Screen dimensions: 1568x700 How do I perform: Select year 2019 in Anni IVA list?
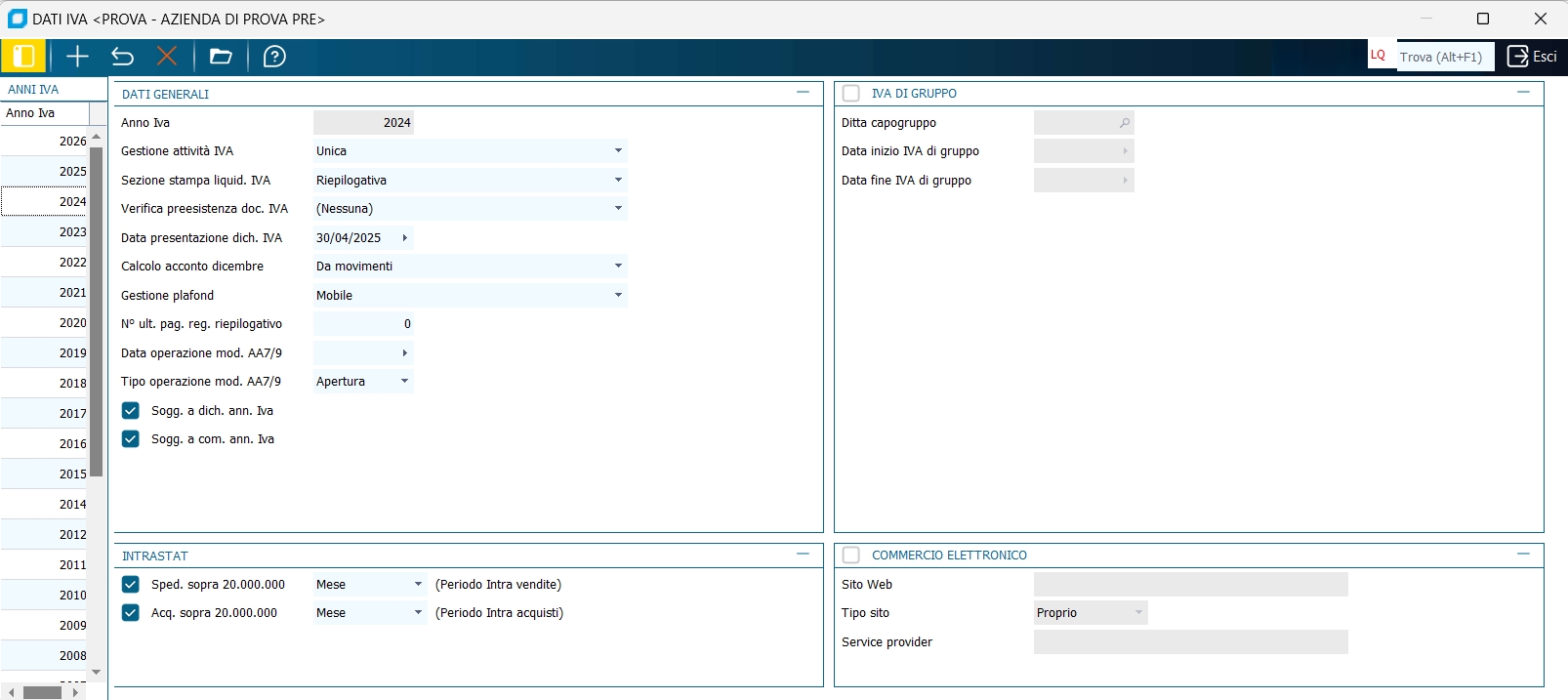(45, 353)
